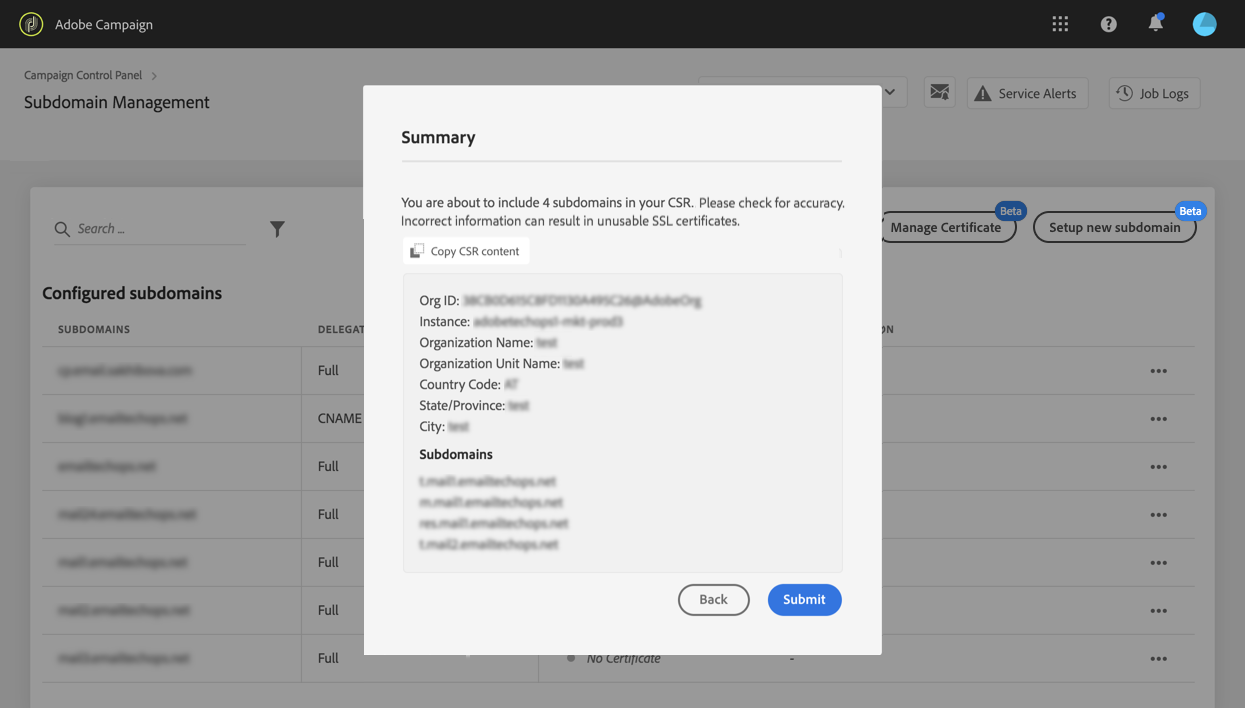Open more options for fifth subdomain row

click(x=1158, y=563)
